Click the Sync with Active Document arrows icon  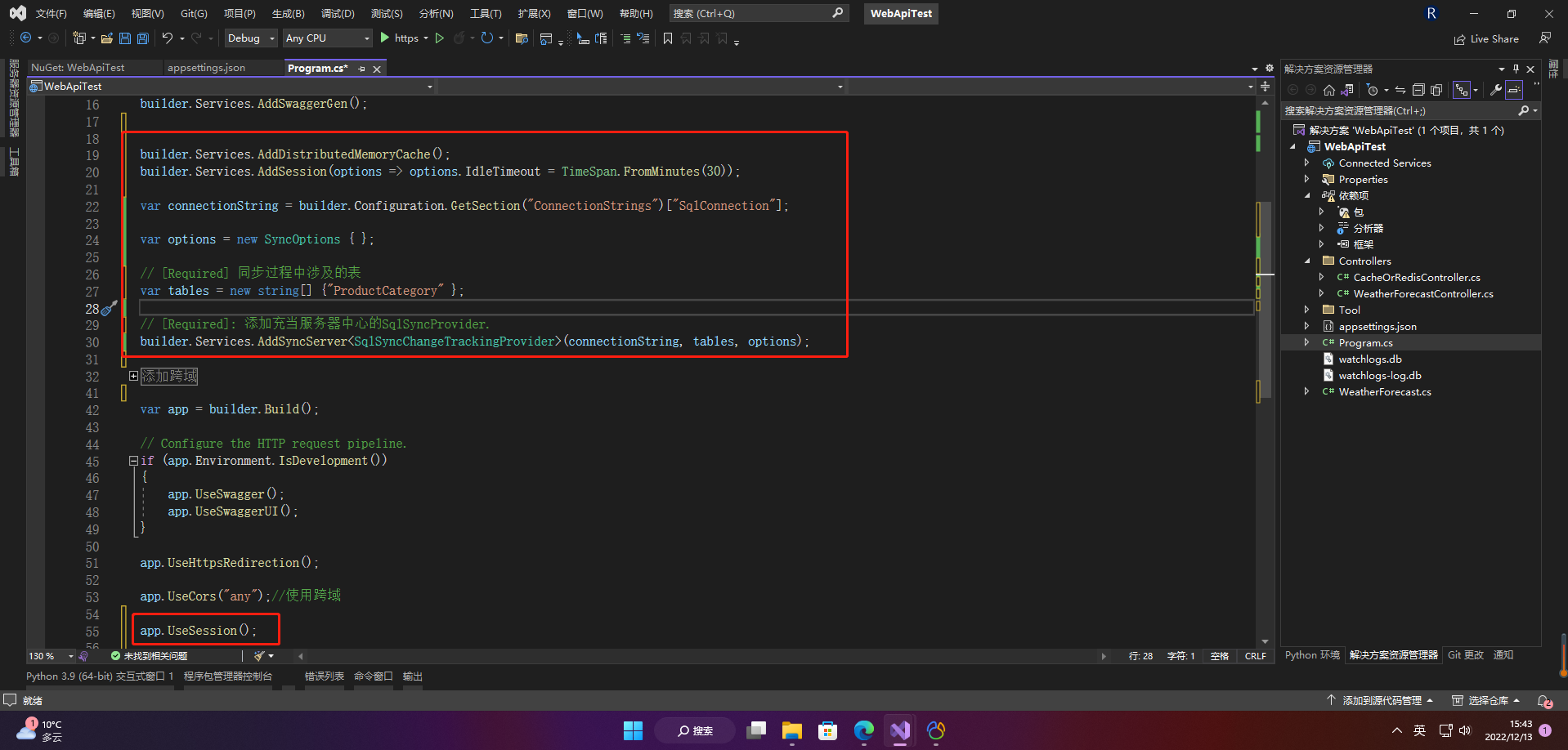pos(1400,90)
